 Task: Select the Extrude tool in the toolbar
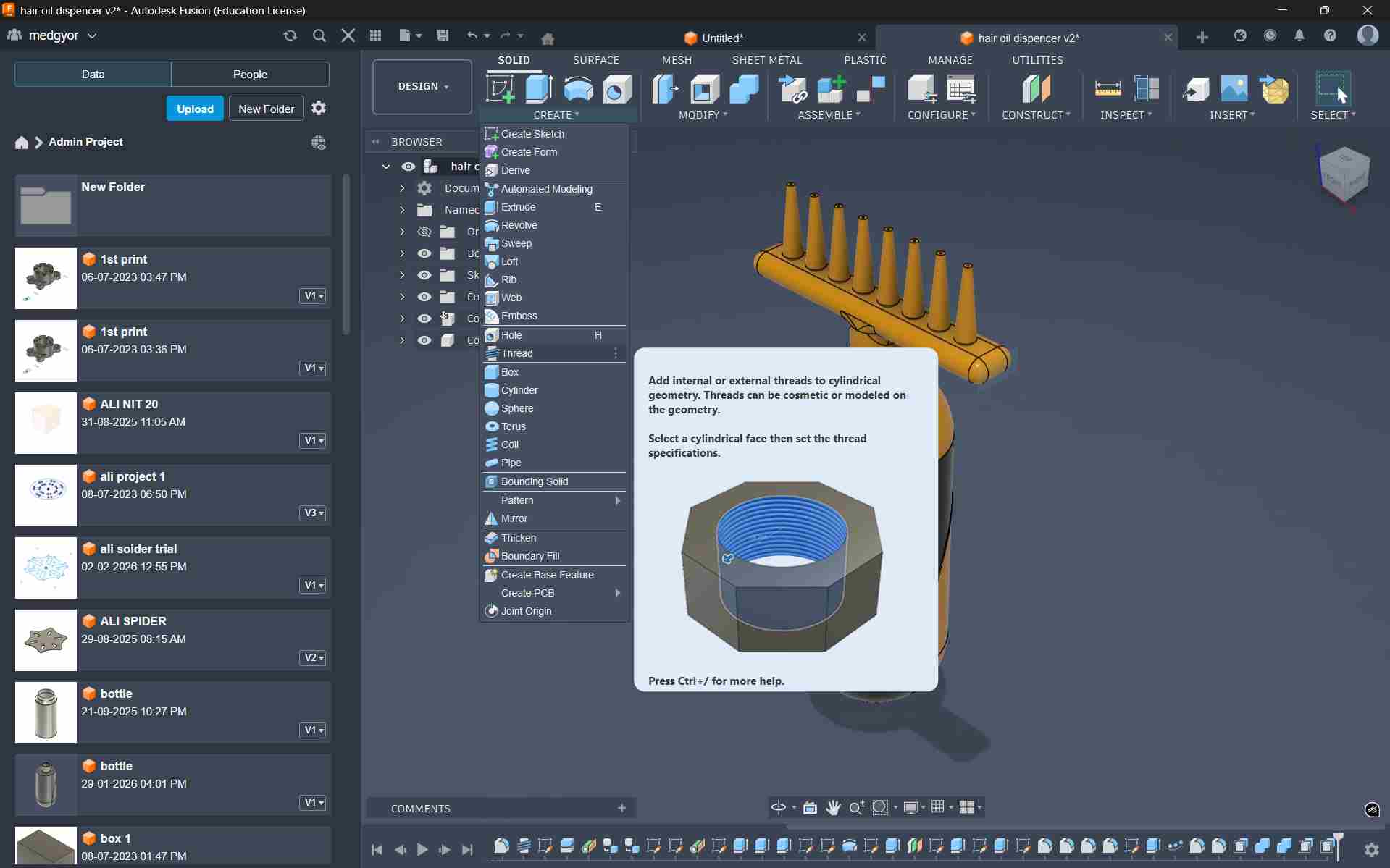tap(539, 89)
